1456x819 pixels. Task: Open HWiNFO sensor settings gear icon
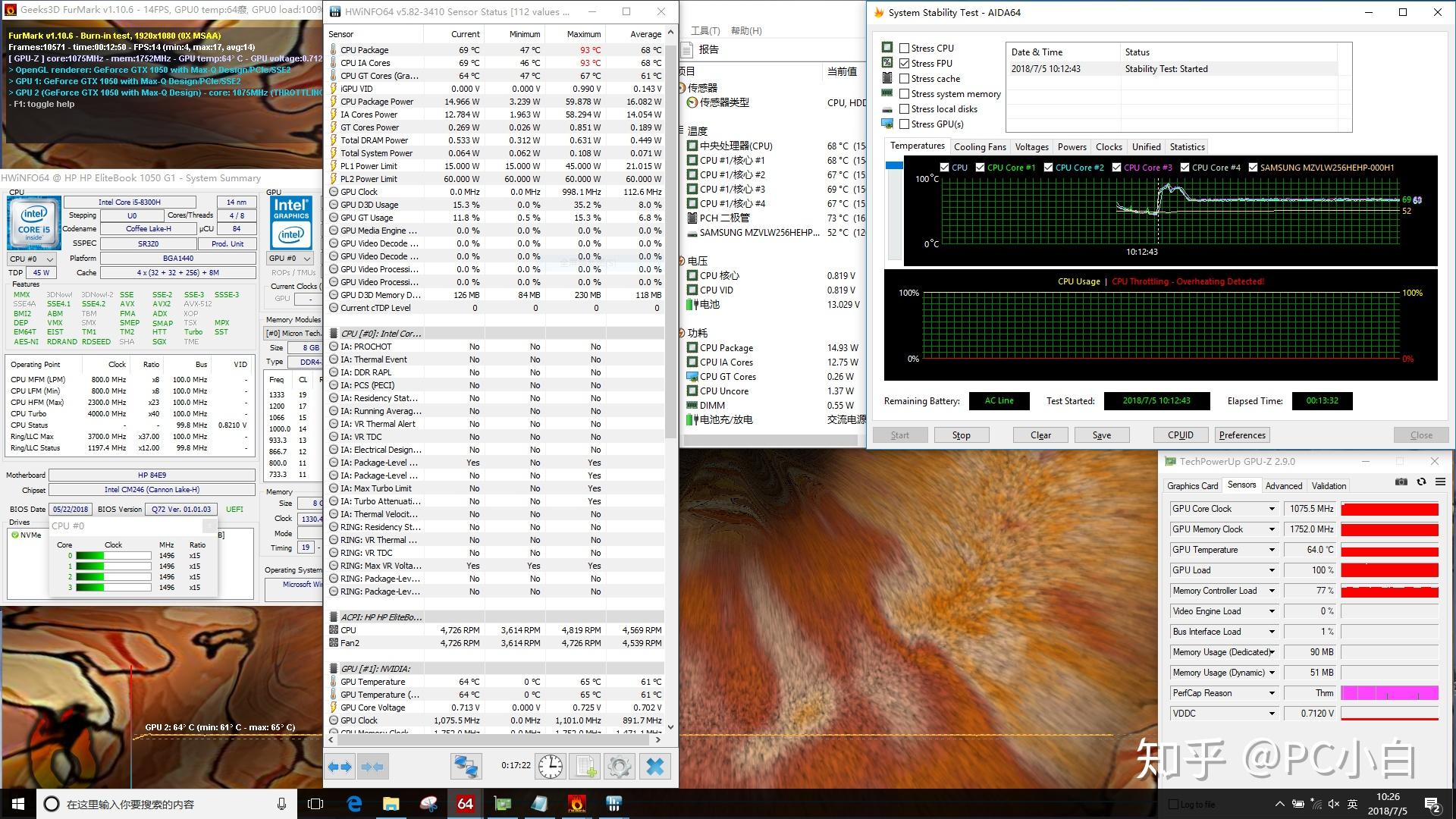pos(619,767)
